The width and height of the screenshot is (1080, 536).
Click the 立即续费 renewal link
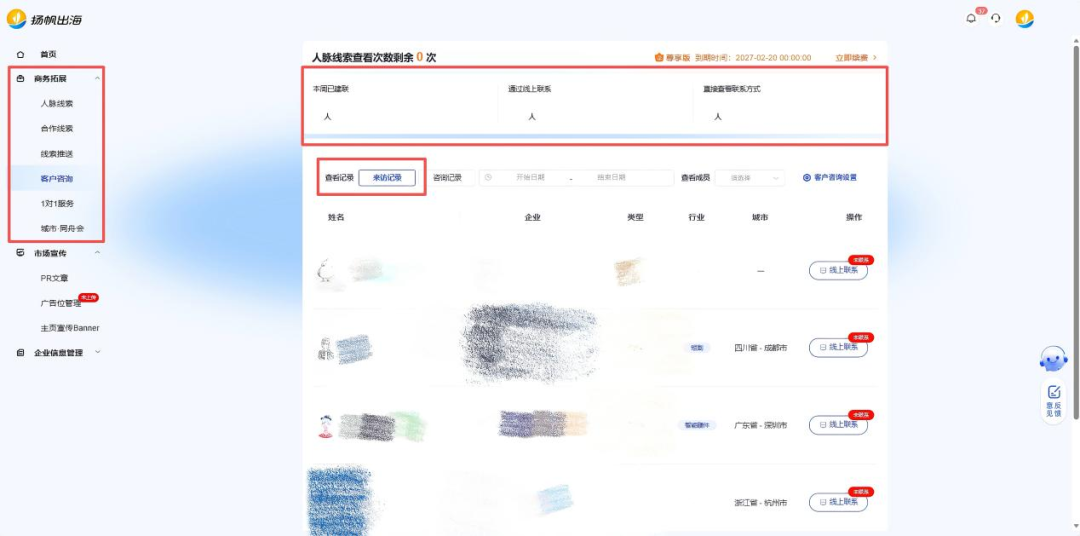click(852, 58)
